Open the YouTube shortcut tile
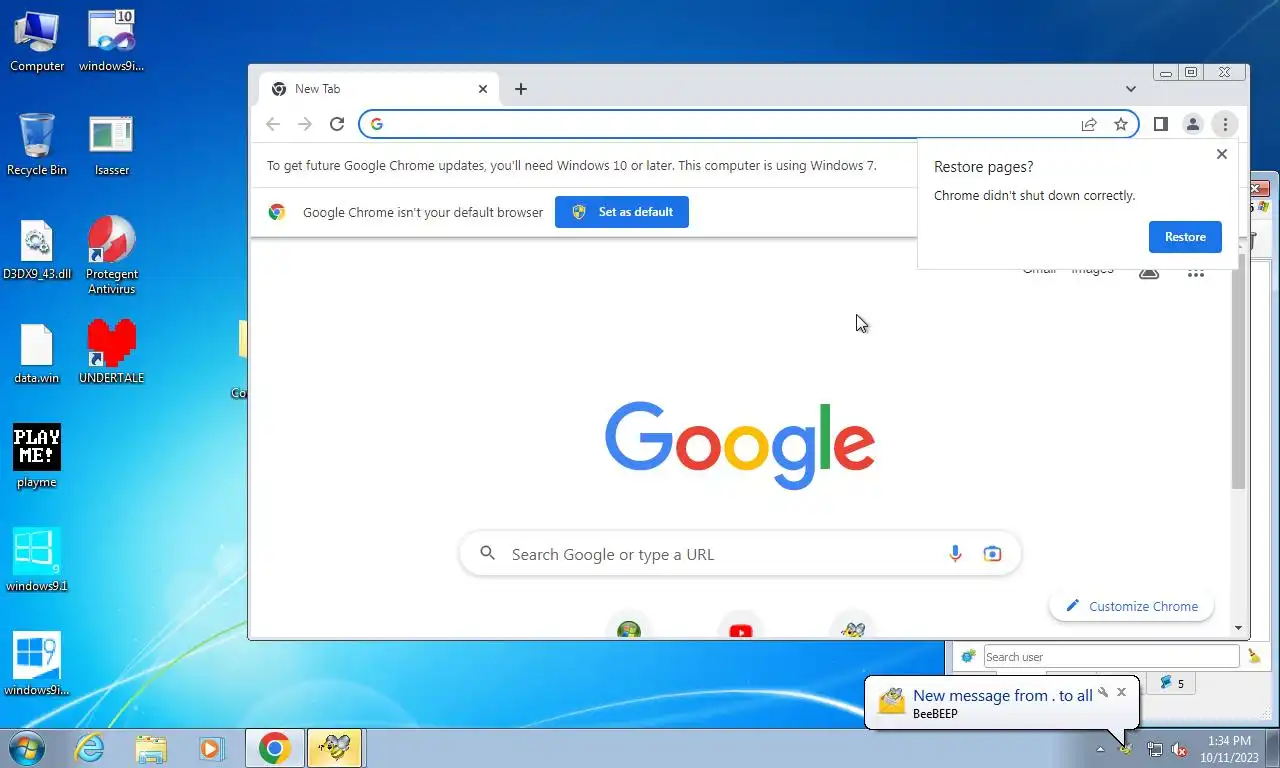The width and height of the screenshot is (1280, 768). coord(741,630)
